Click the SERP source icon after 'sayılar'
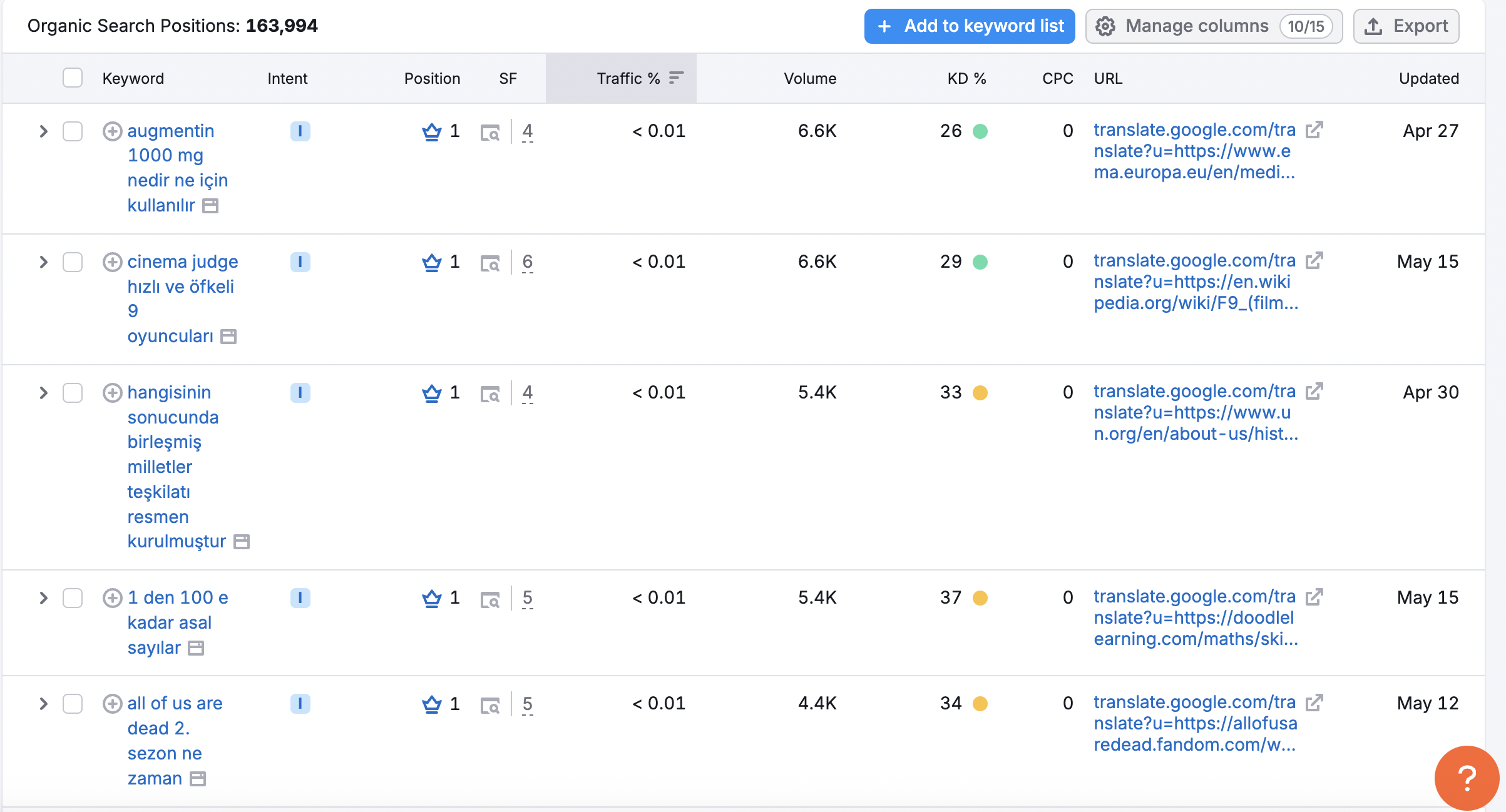This screenshot has width=1506, height=812. tap(197, 648)
